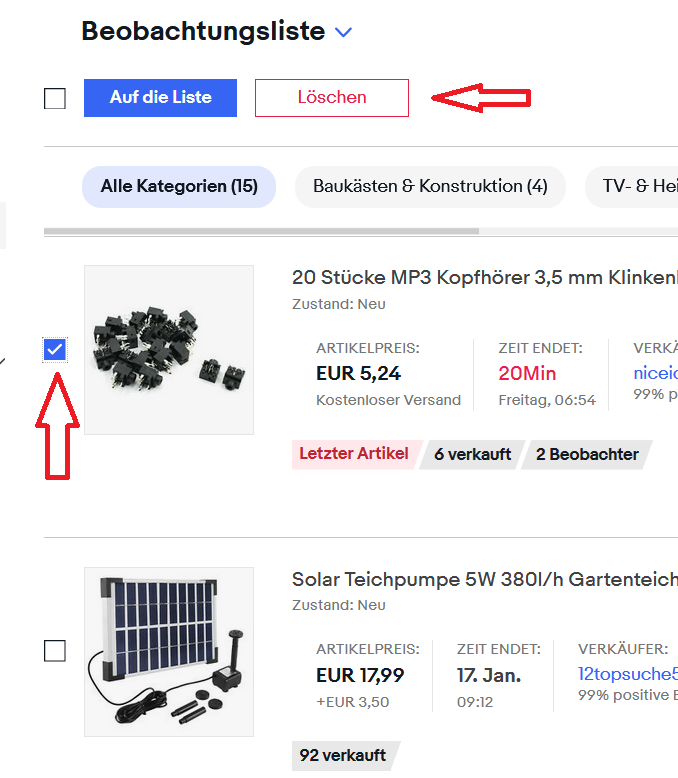Select the Alle Kategorien (15) filter
678x778 pixels.
pos(179,187)
